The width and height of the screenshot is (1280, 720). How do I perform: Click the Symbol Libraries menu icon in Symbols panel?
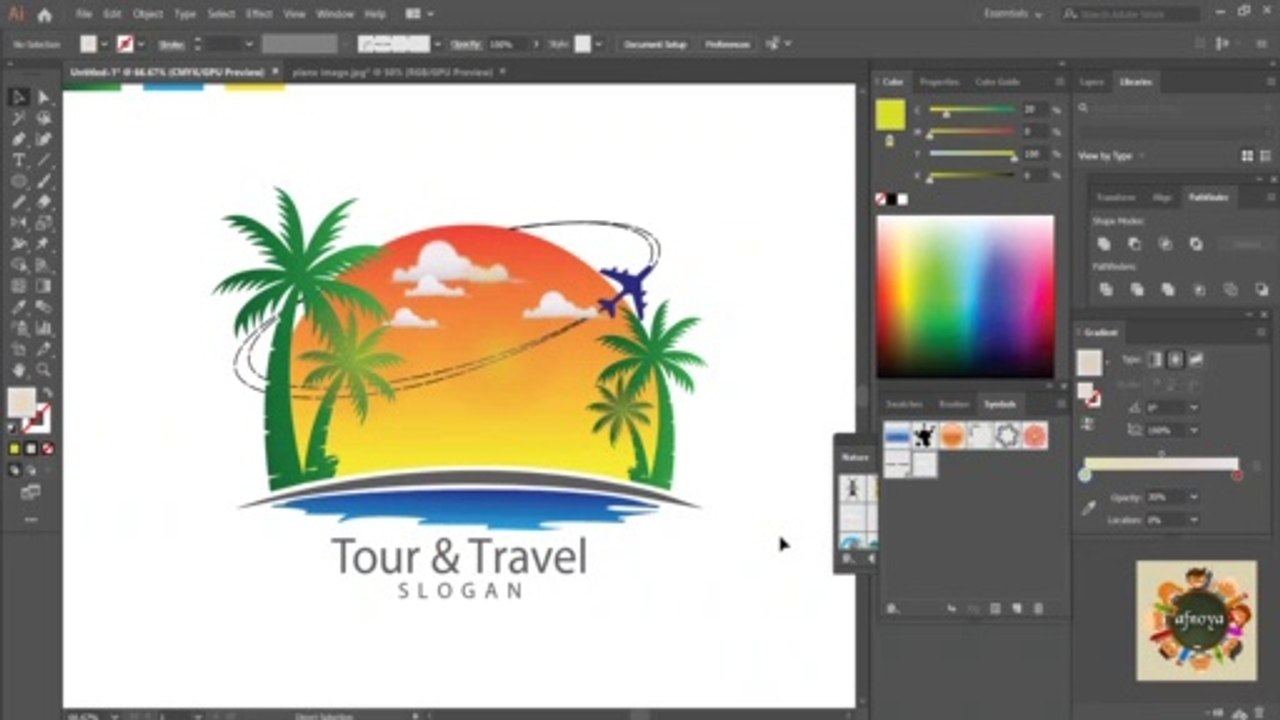point(892,608)
